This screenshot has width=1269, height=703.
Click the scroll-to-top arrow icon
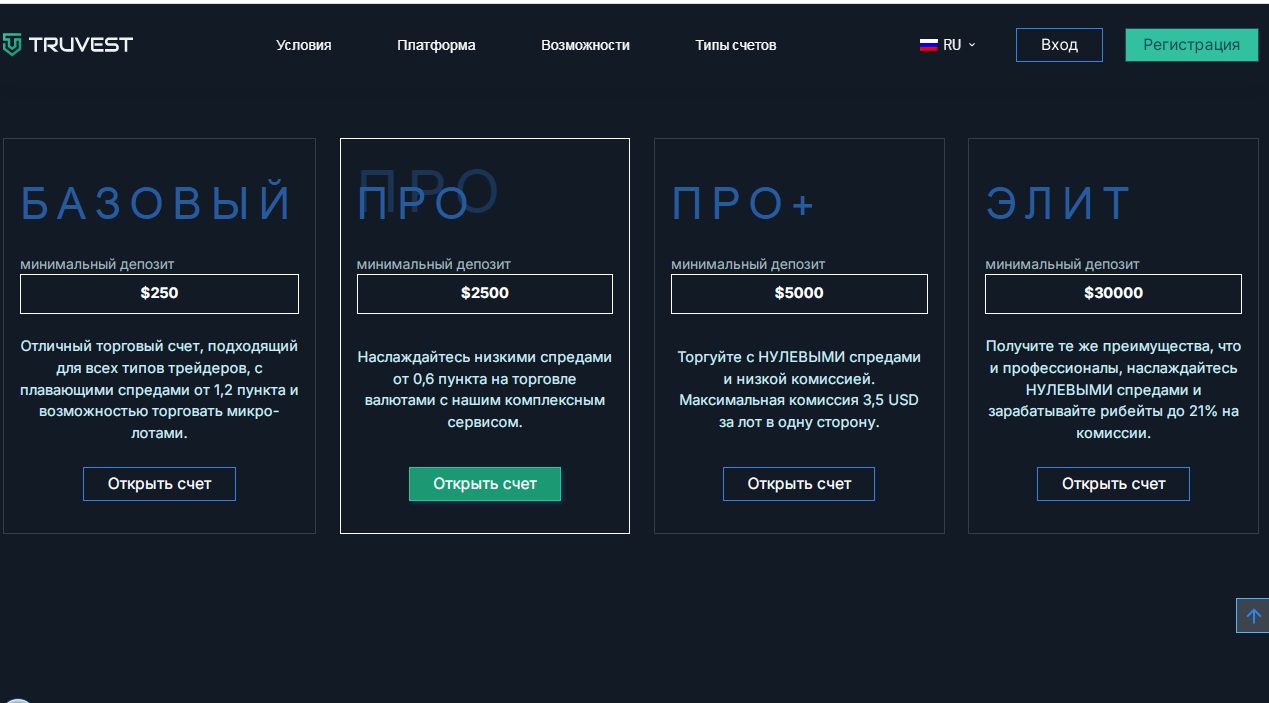(x=1252, y=616)
